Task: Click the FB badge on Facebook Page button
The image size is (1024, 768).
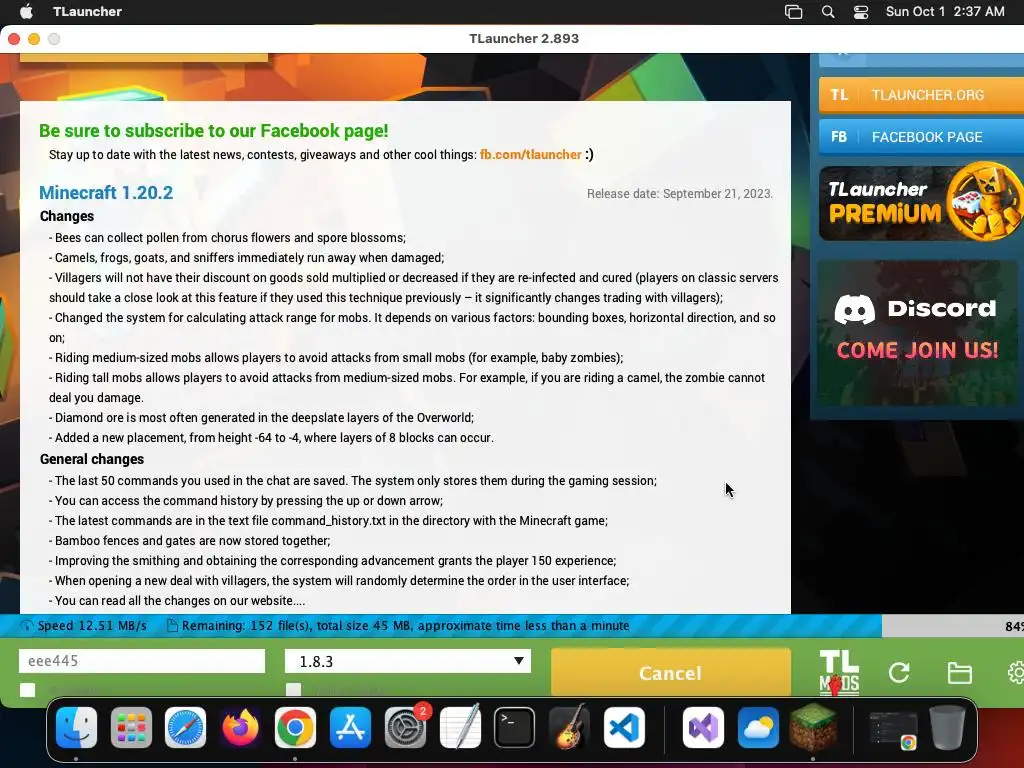Action: click(x=839, y=137)
